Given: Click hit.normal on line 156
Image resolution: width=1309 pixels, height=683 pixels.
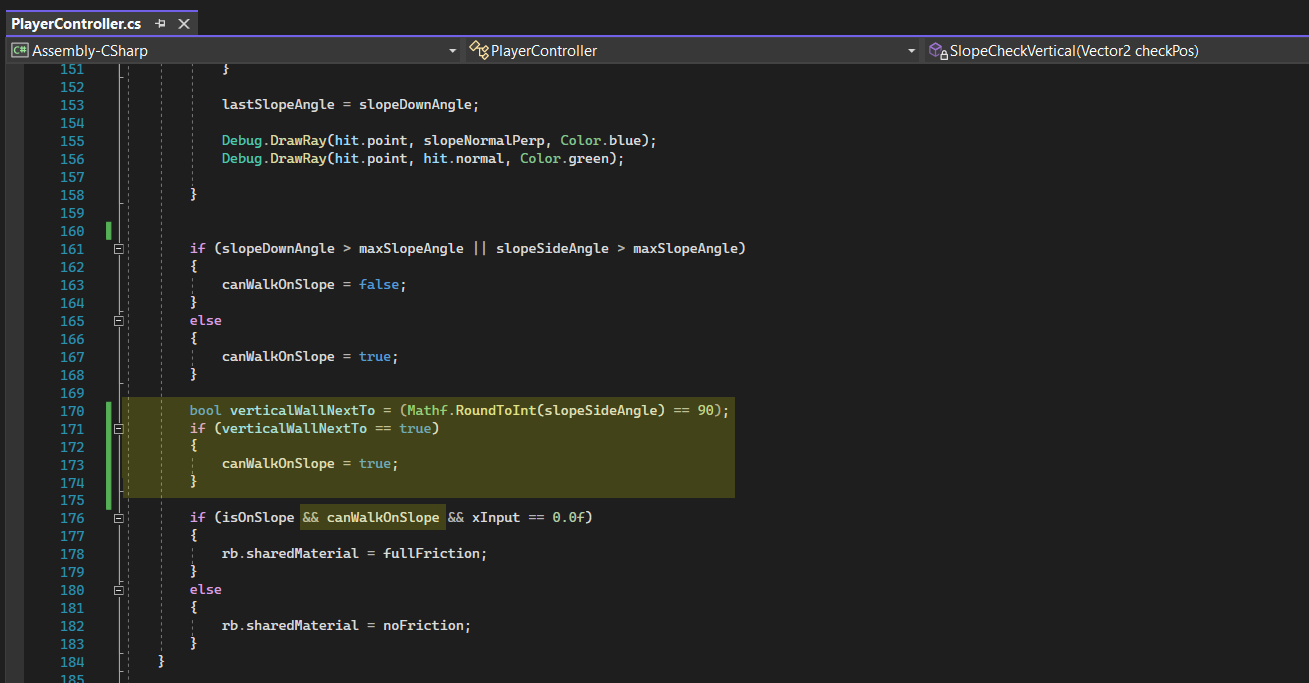Looking at the screenshot, I should (x=463, y=159).
